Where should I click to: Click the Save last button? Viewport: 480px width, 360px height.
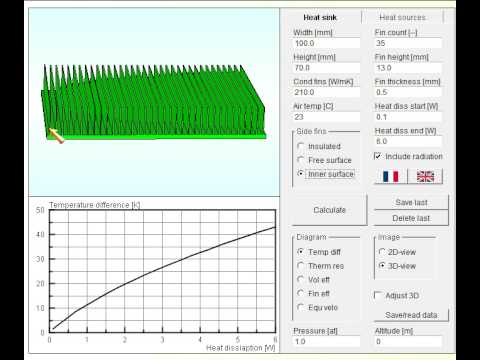click(x=411, y=202)
